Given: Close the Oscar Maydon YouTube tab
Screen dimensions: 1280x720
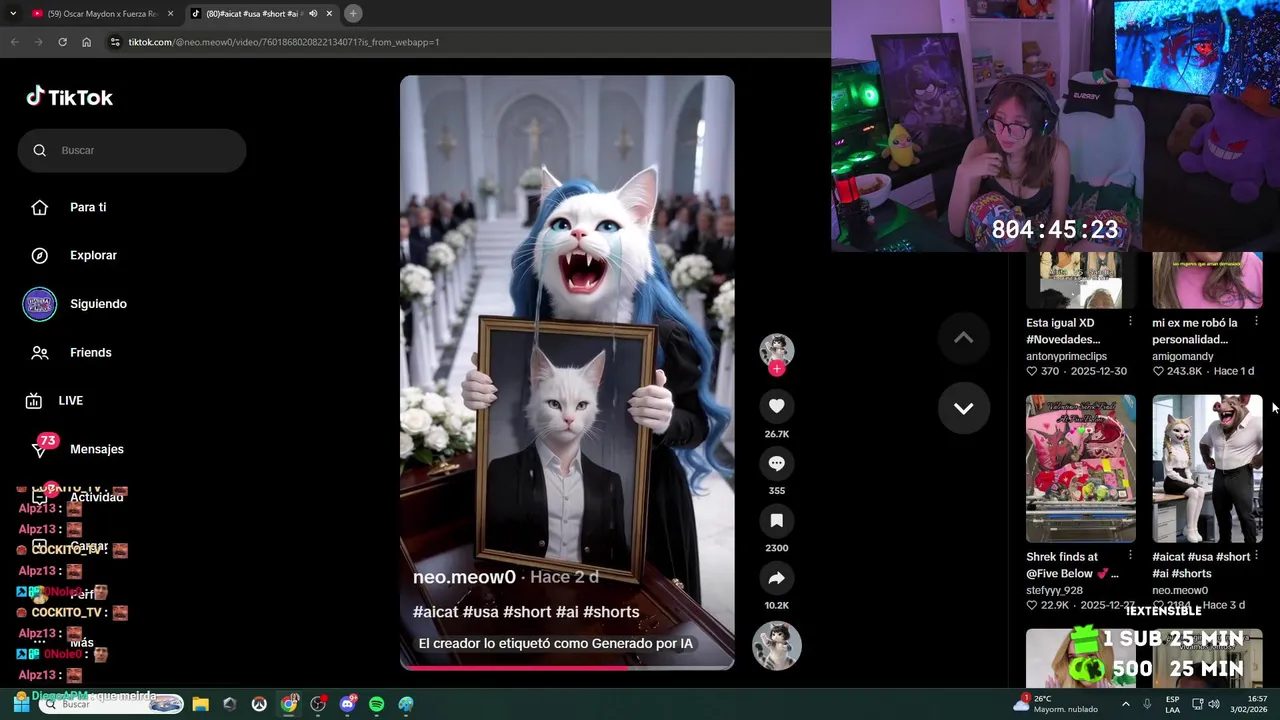Looking at the screenshot, I should pyautogui.click(x=170, y=13).
